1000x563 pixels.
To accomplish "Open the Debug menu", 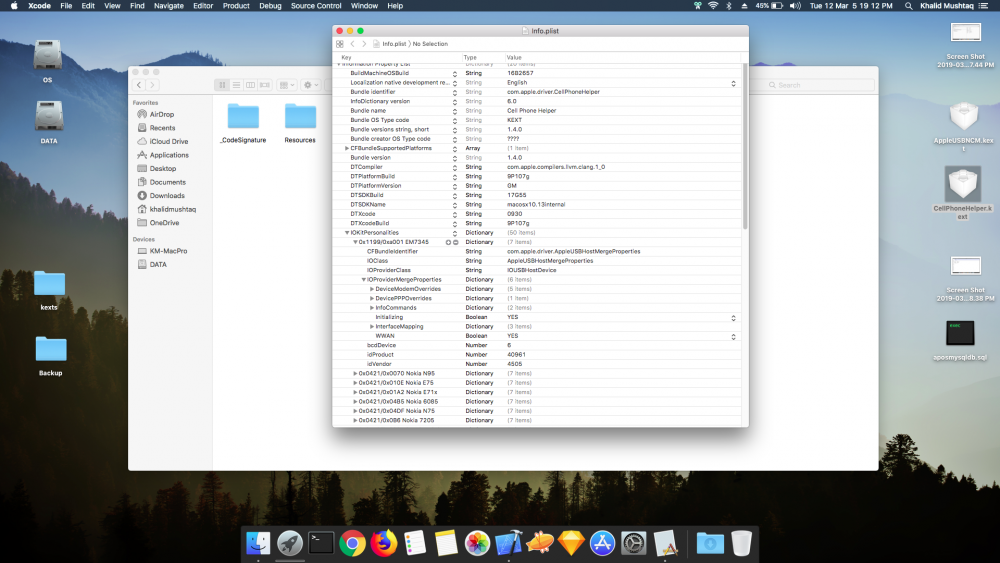I will [270, 6].
